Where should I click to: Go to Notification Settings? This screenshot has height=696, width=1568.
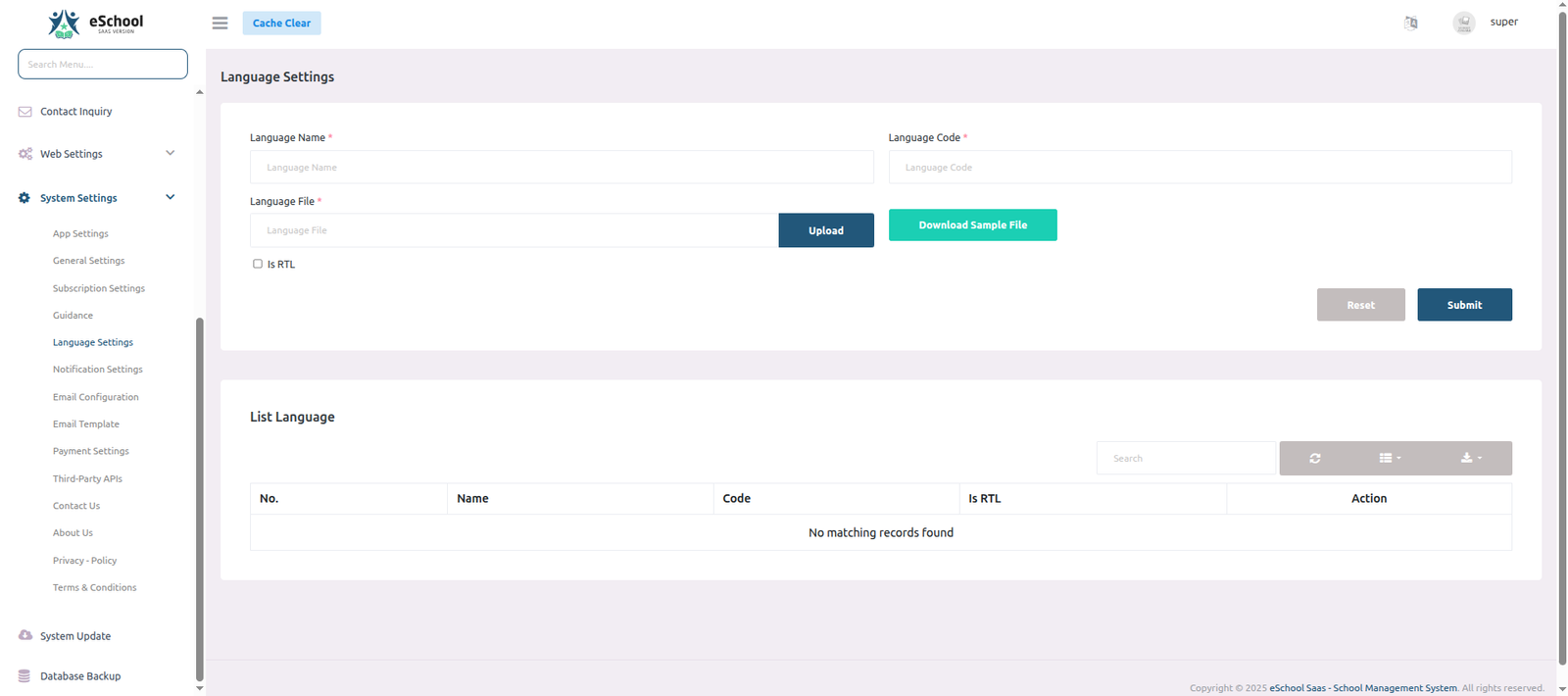(x=97, y=370)
